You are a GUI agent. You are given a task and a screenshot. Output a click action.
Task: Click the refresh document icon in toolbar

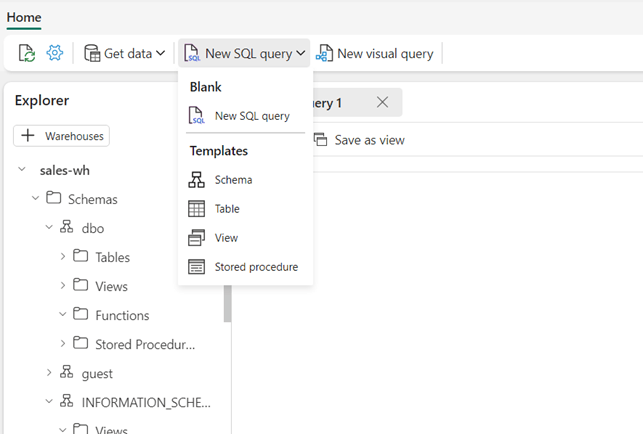coord(27,53)
